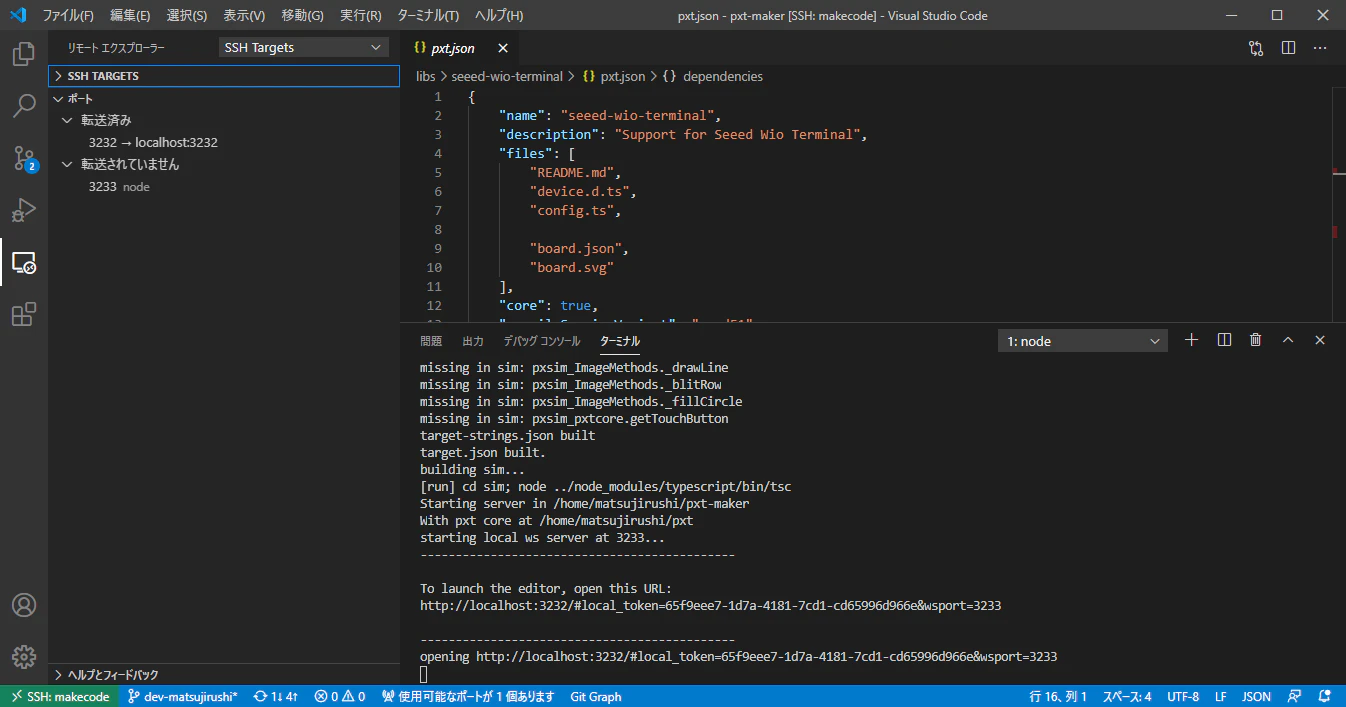
Task: Select the forwarded port 3232 → localhost:3232
Action: (x=224, y=142)
